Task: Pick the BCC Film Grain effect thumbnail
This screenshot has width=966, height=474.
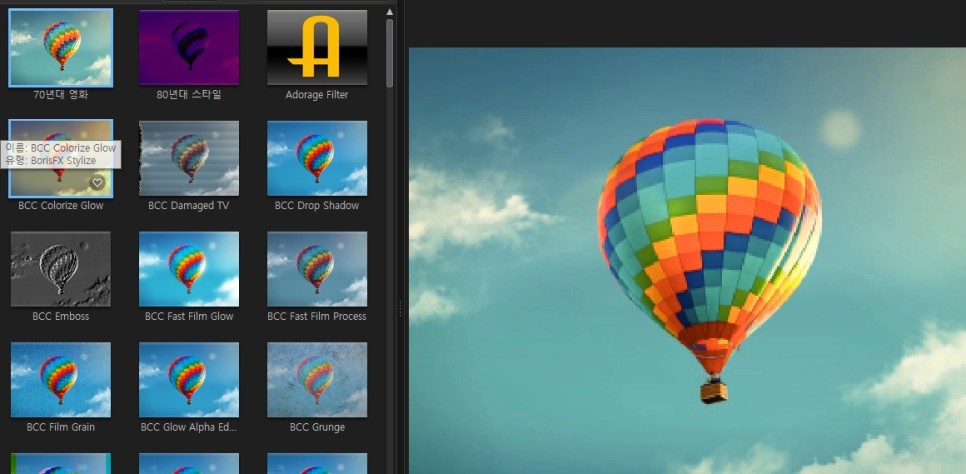Action: 61,380
